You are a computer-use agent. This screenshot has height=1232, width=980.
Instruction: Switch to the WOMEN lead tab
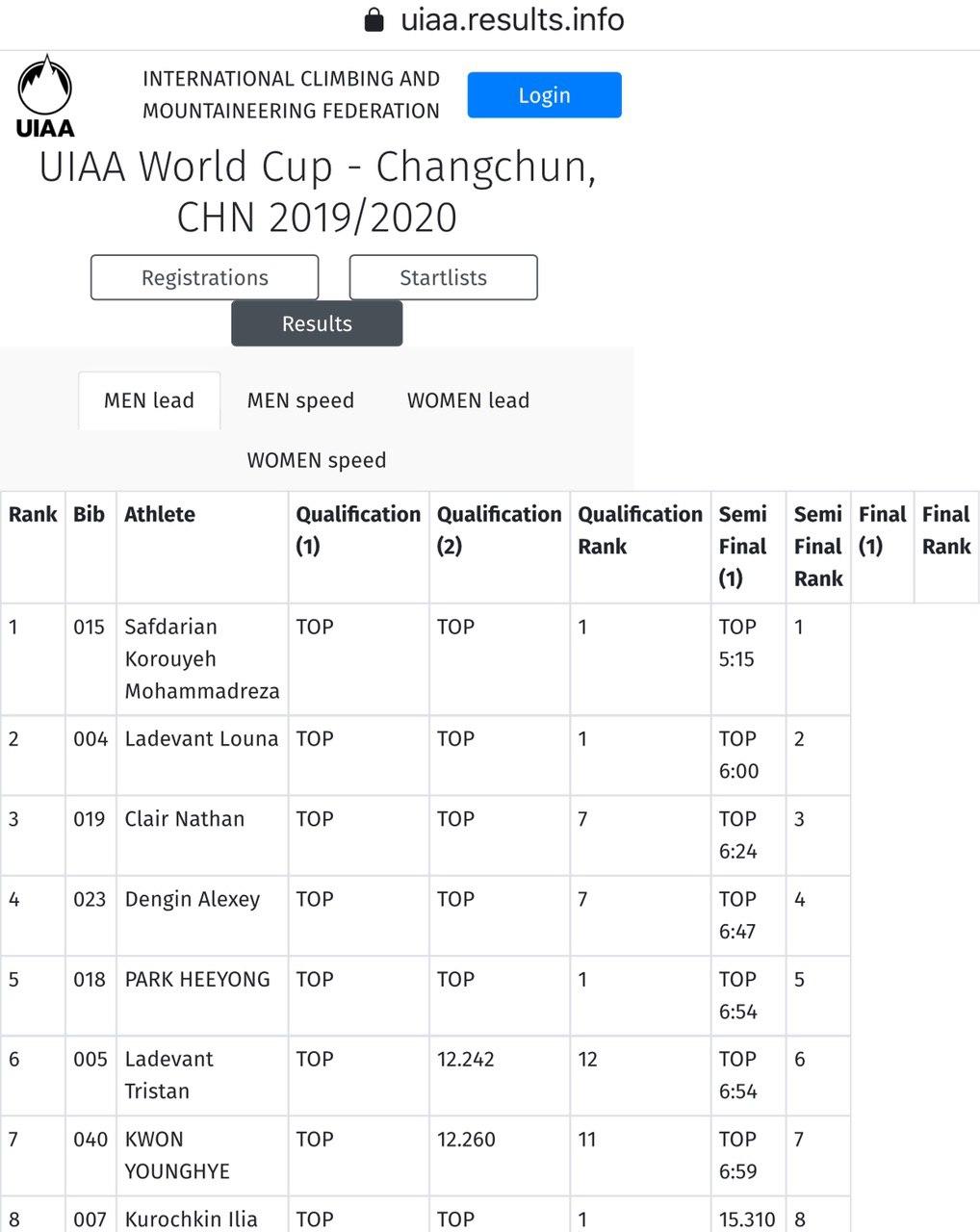pos(468,400)
